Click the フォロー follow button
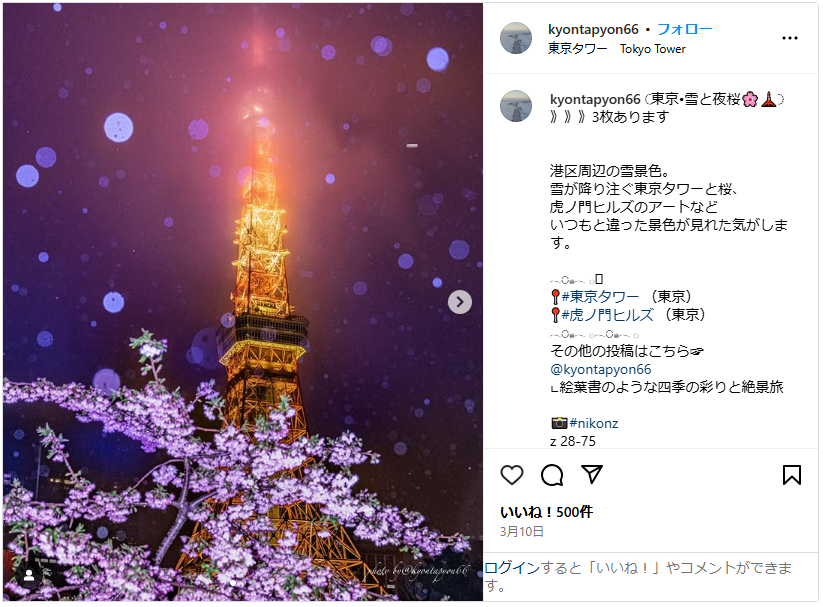The image size is (823, 607). pyautogui.click(x=684, y=29)
